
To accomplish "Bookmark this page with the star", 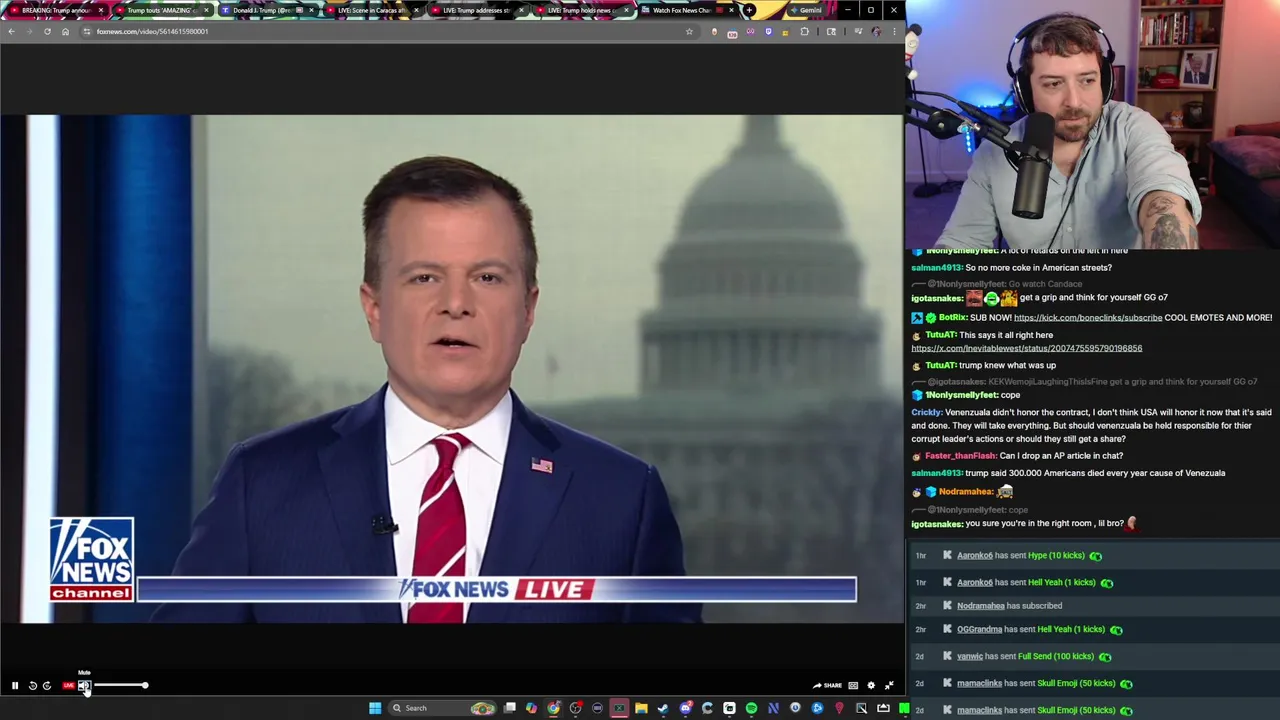I will [x=689, y=31].
